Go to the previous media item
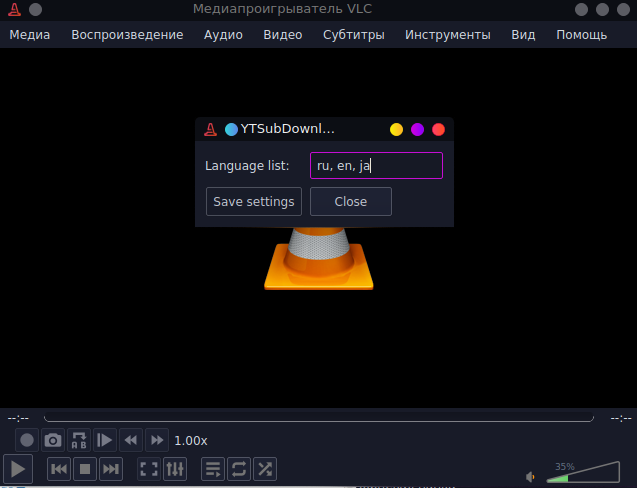The width and height of the screenshot is (637, 488). click(x=59, y=469)
